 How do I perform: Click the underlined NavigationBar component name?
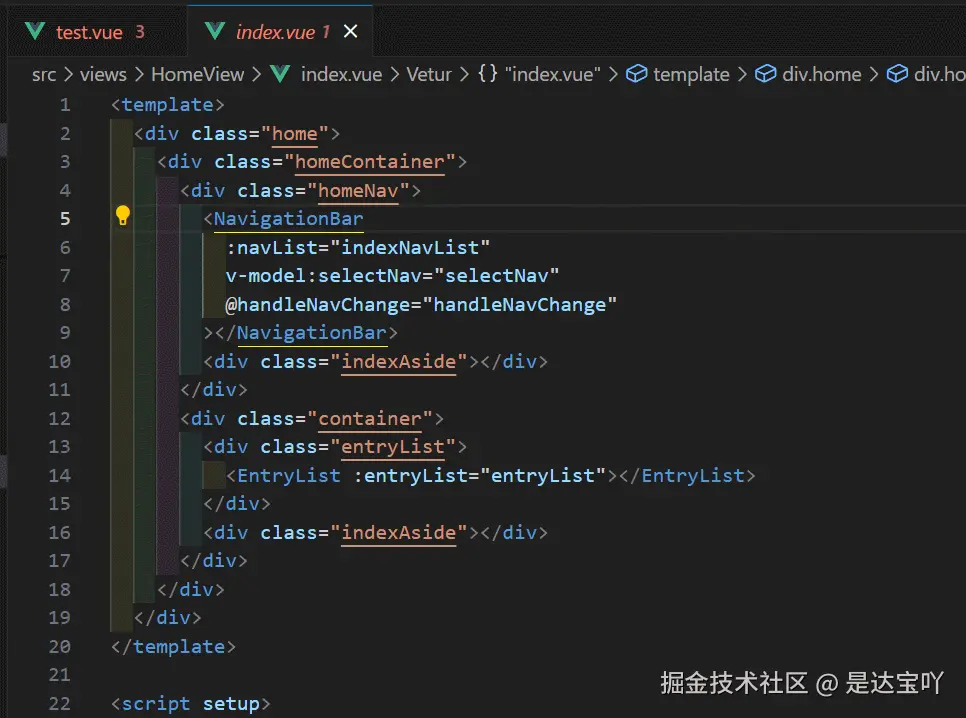pyautogui.click(x=289, y=218)
